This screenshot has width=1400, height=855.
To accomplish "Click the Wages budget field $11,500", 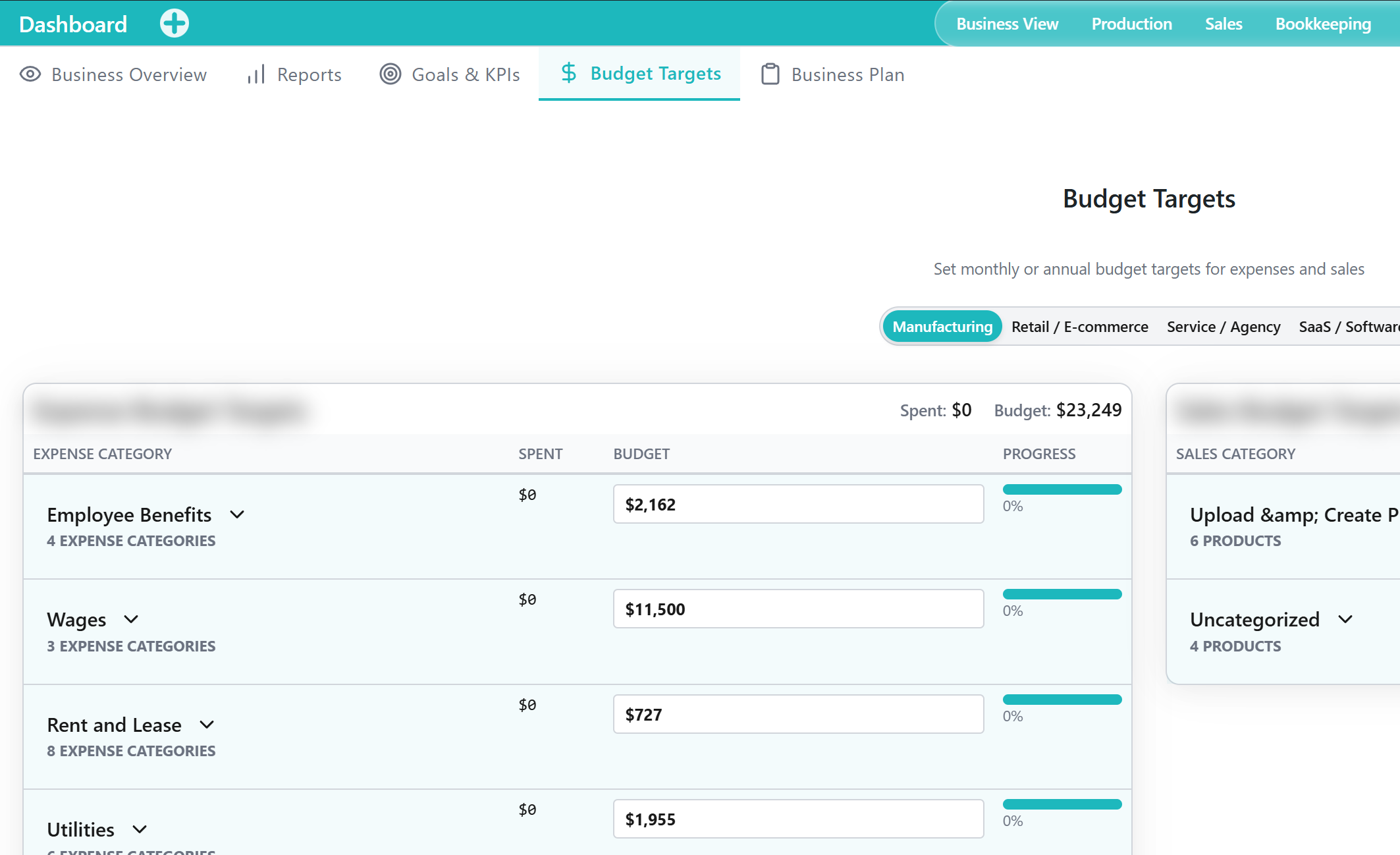I will pos(798,609).
